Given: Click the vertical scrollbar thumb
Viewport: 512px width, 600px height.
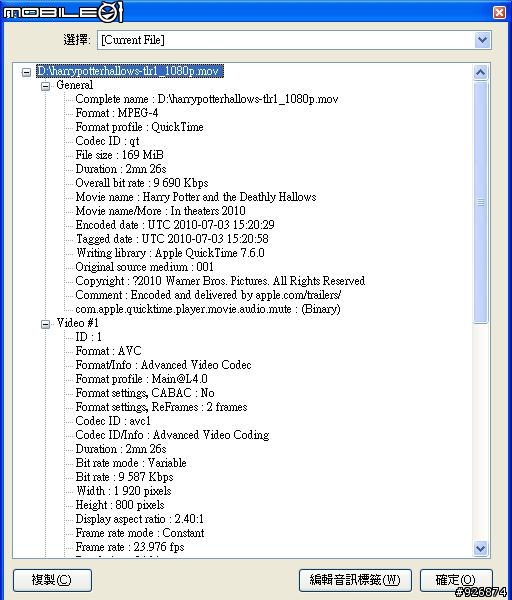Looking at the screenshot, I should pyautogui.click(x=481, y=202).
